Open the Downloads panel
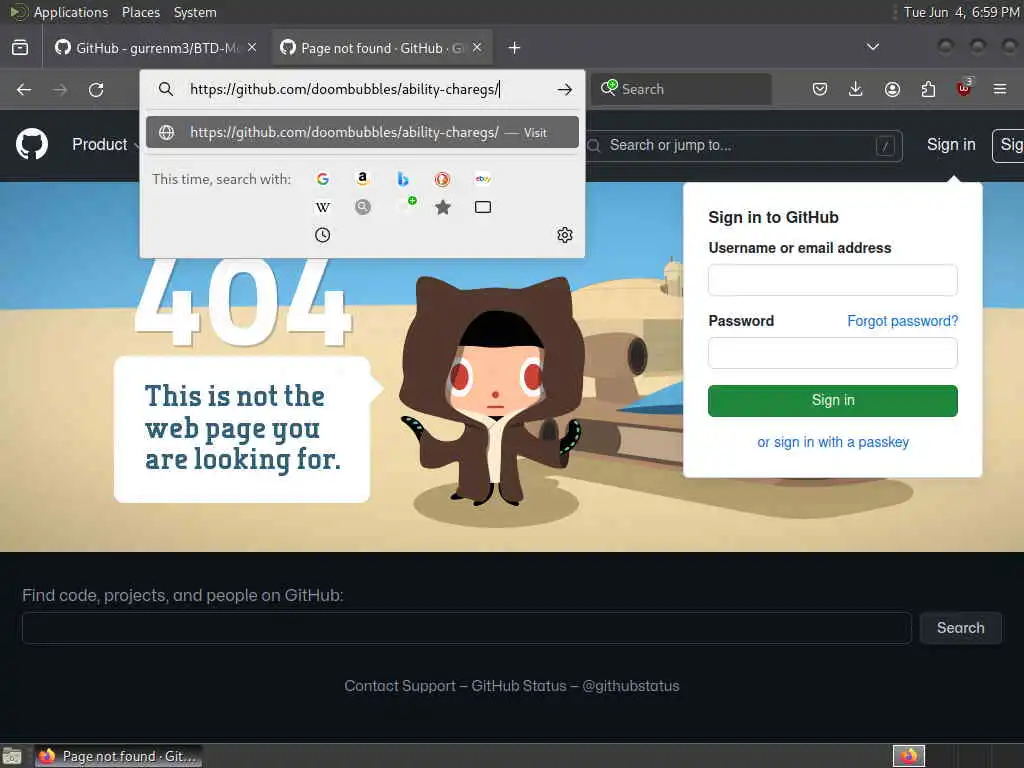Screen dimensions: 1024x768 point(856,89)
